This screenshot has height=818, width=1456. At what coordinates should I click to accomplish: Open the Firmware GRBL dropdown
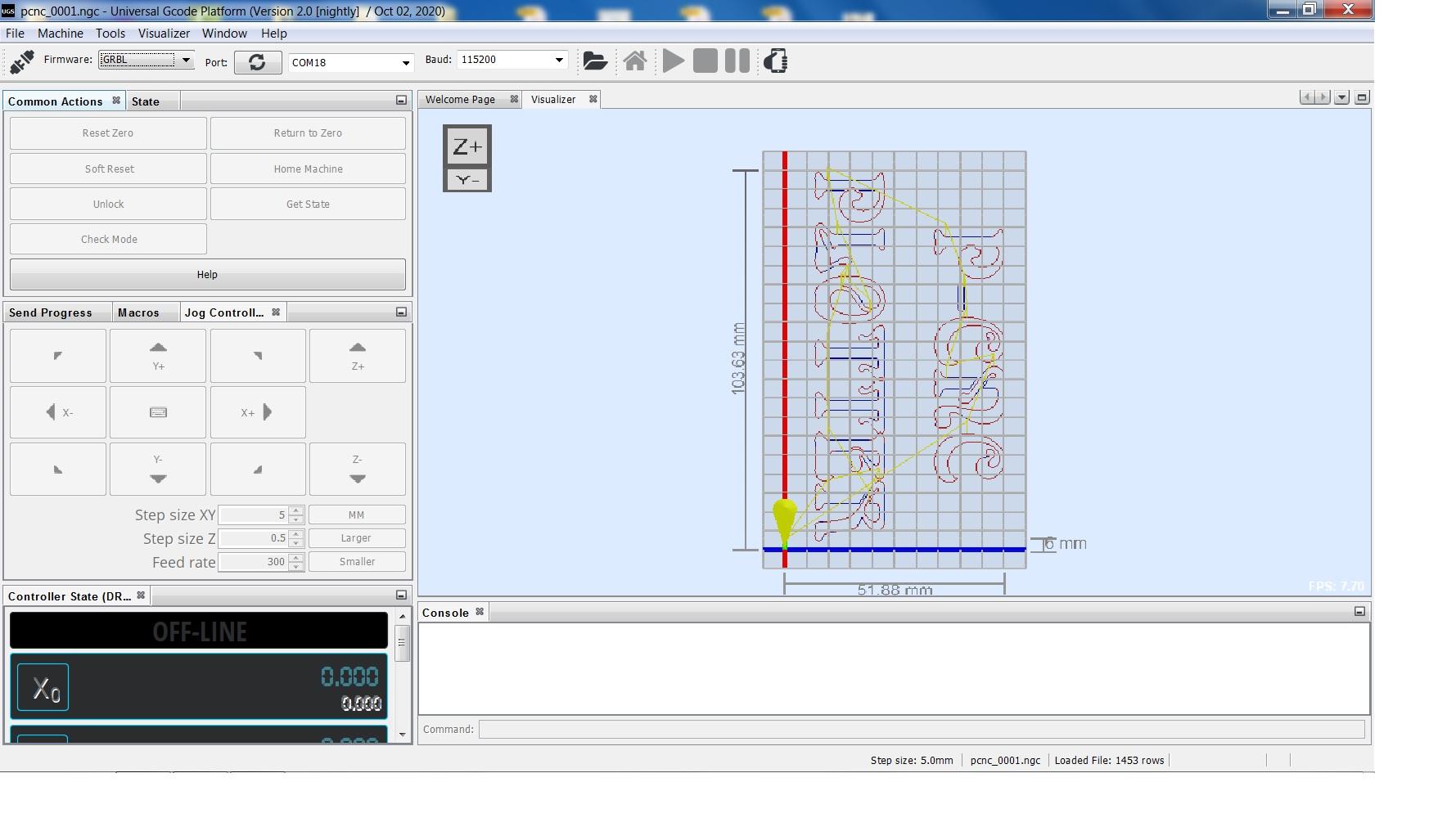[x=187, y=60]
